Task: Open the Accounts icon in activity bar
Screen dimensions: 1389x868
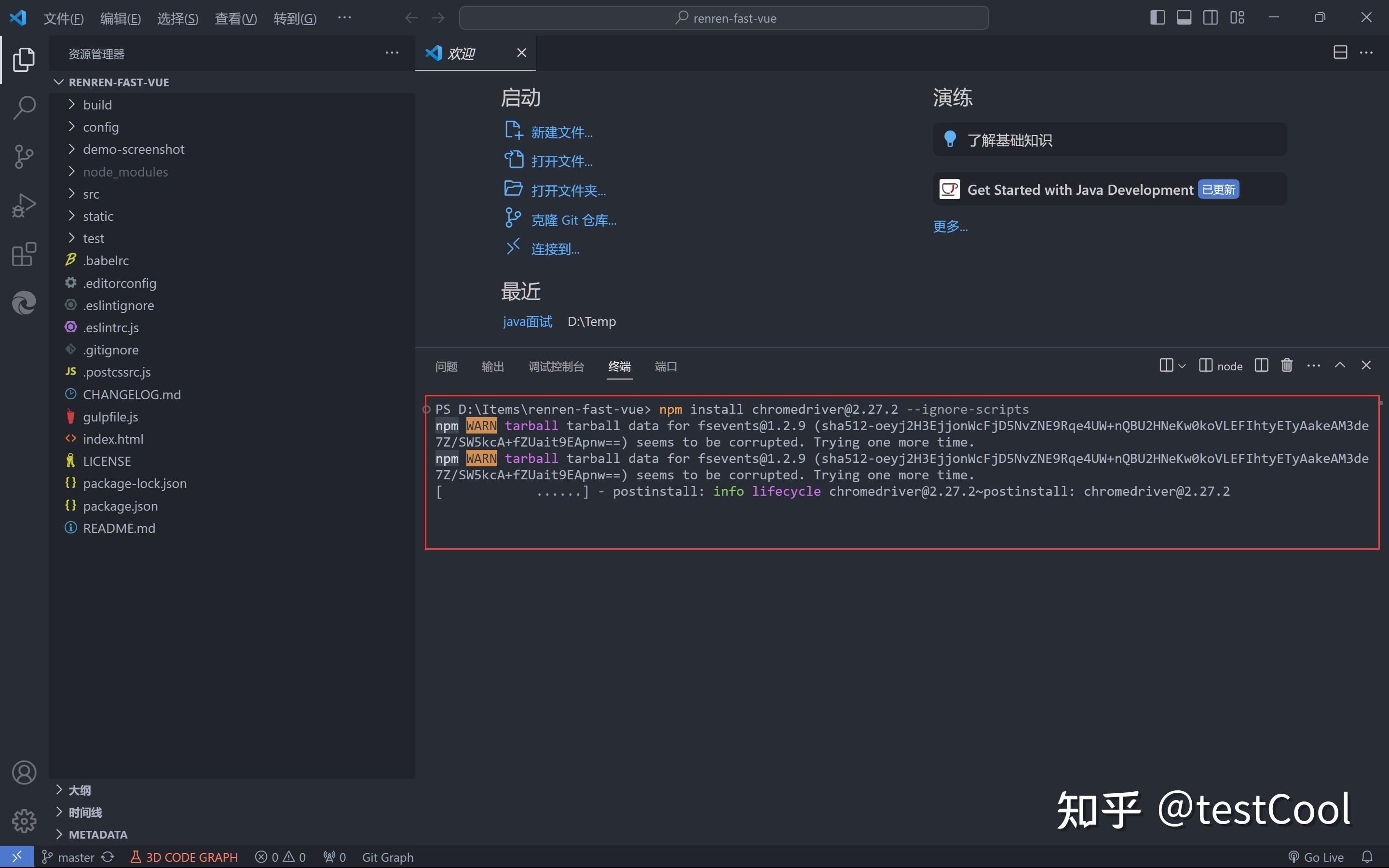Action: click(24, 772)
